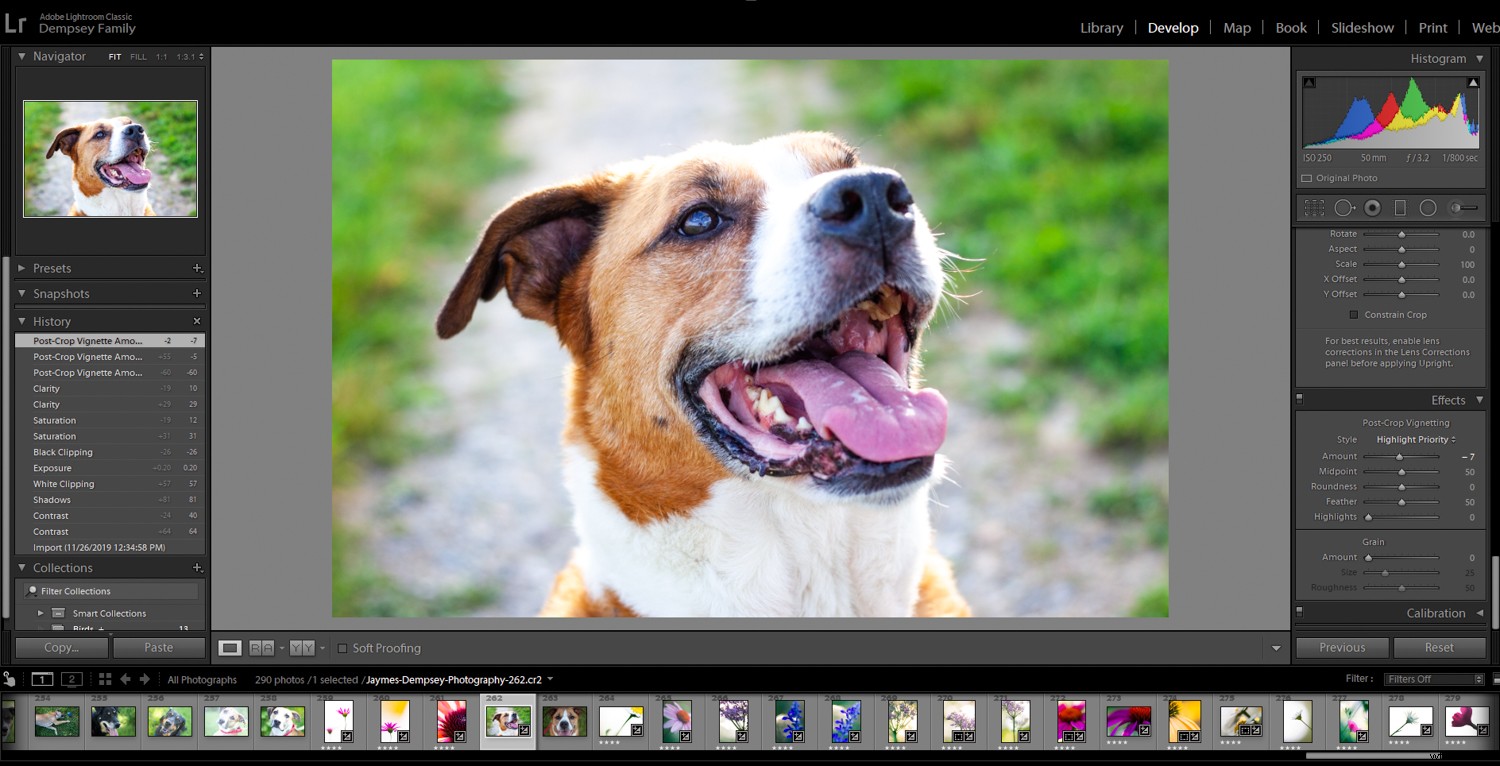Switch to the Library module
The image size is (1500, 766).
(1101, 28)
